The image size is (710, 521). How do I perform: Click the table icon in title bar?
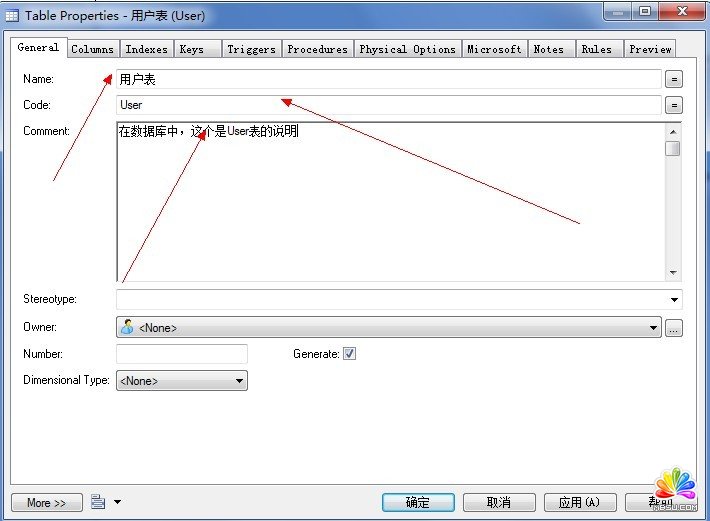[x=12, y=16]
